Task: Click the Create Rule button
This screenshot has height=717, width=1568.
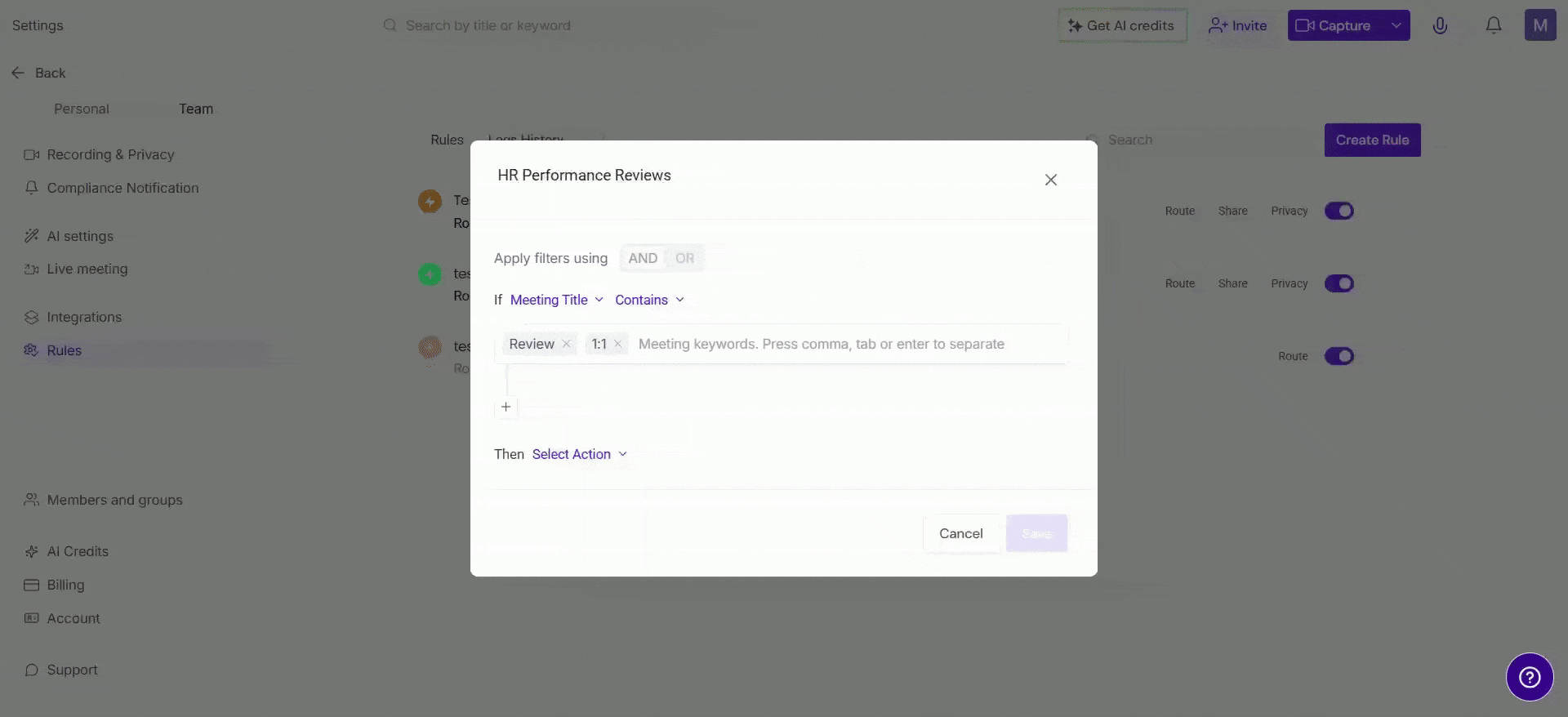Action: [1372, 140]
